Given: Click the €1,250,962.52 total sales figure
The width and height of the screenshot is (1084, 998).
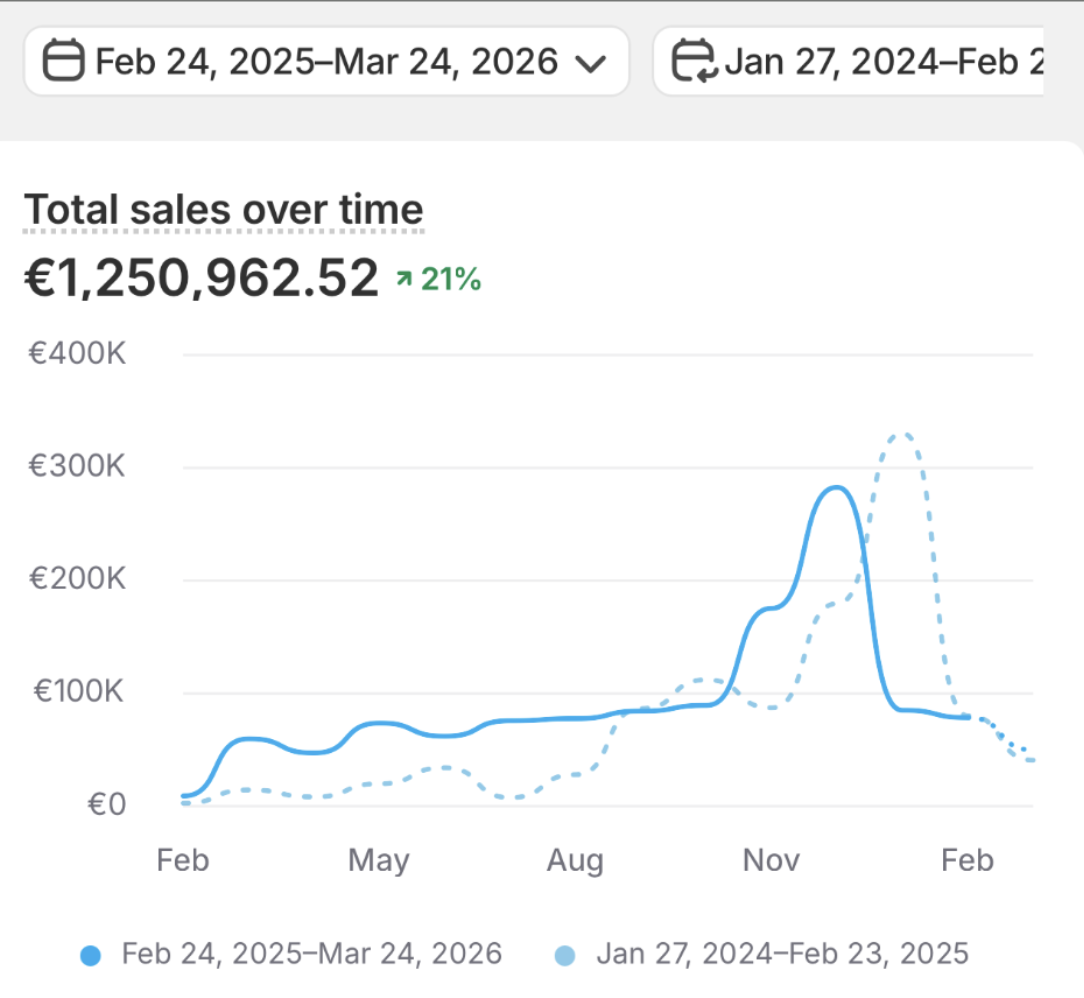Looking at the screenshot, I should tap(201, 278).
